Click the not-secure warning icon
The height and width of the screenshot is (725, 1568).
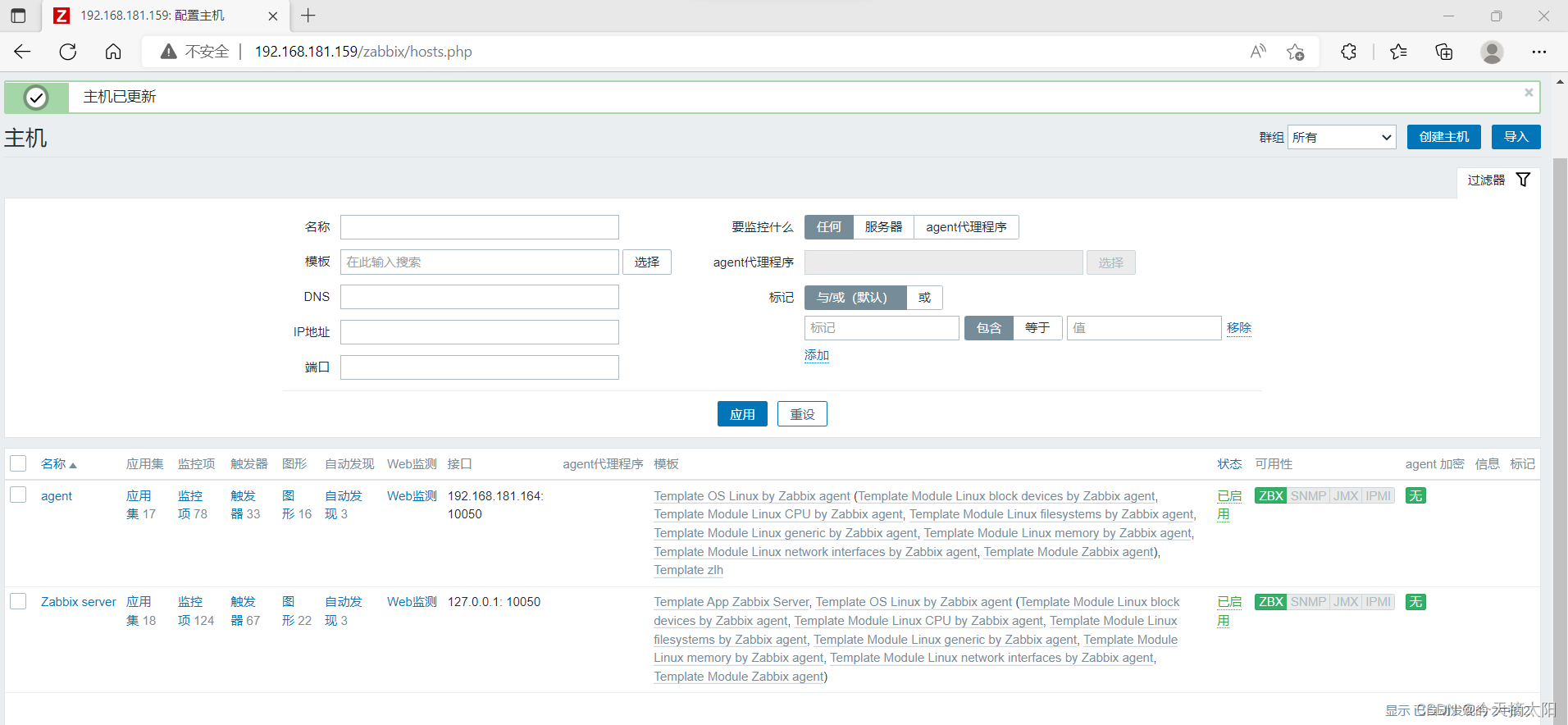(168, 52)
